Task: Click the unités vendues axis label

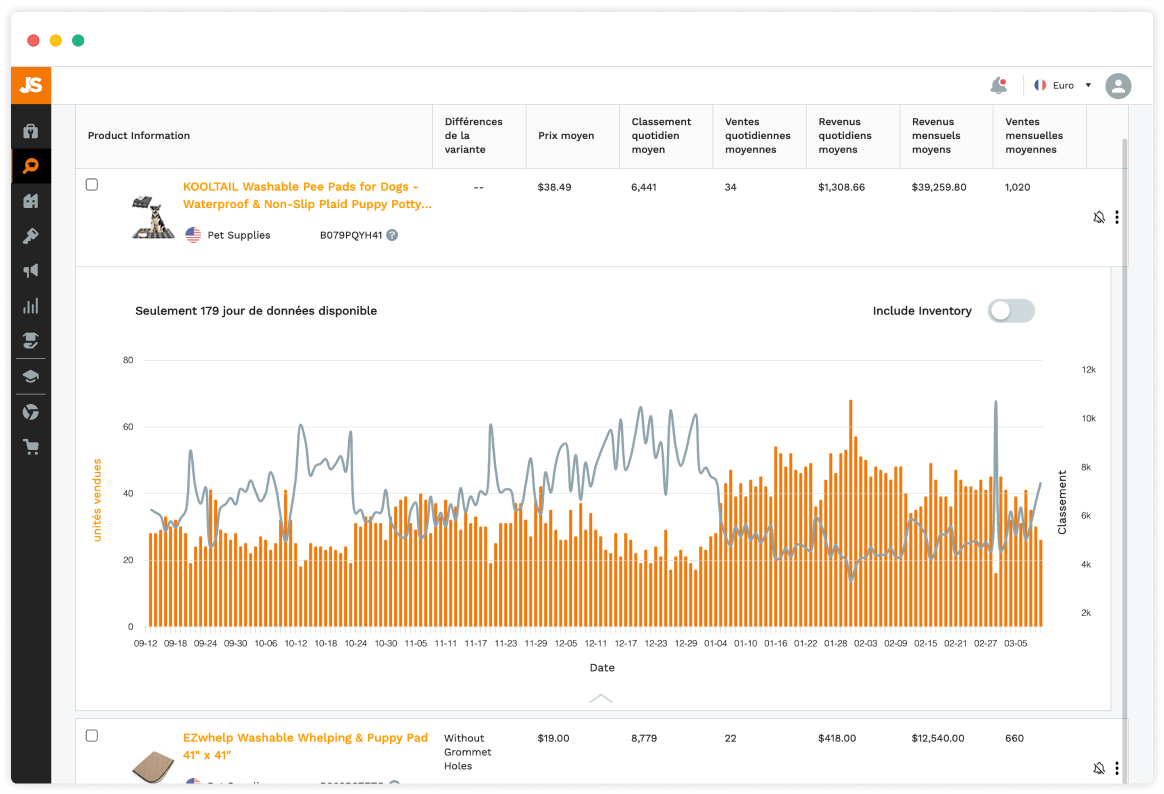Action: tap(97, 500)
